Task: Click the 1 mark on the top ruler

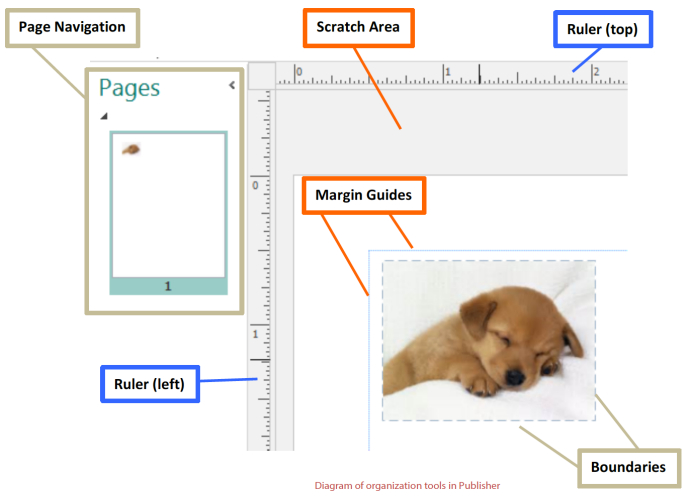Action: pos(447,73)
